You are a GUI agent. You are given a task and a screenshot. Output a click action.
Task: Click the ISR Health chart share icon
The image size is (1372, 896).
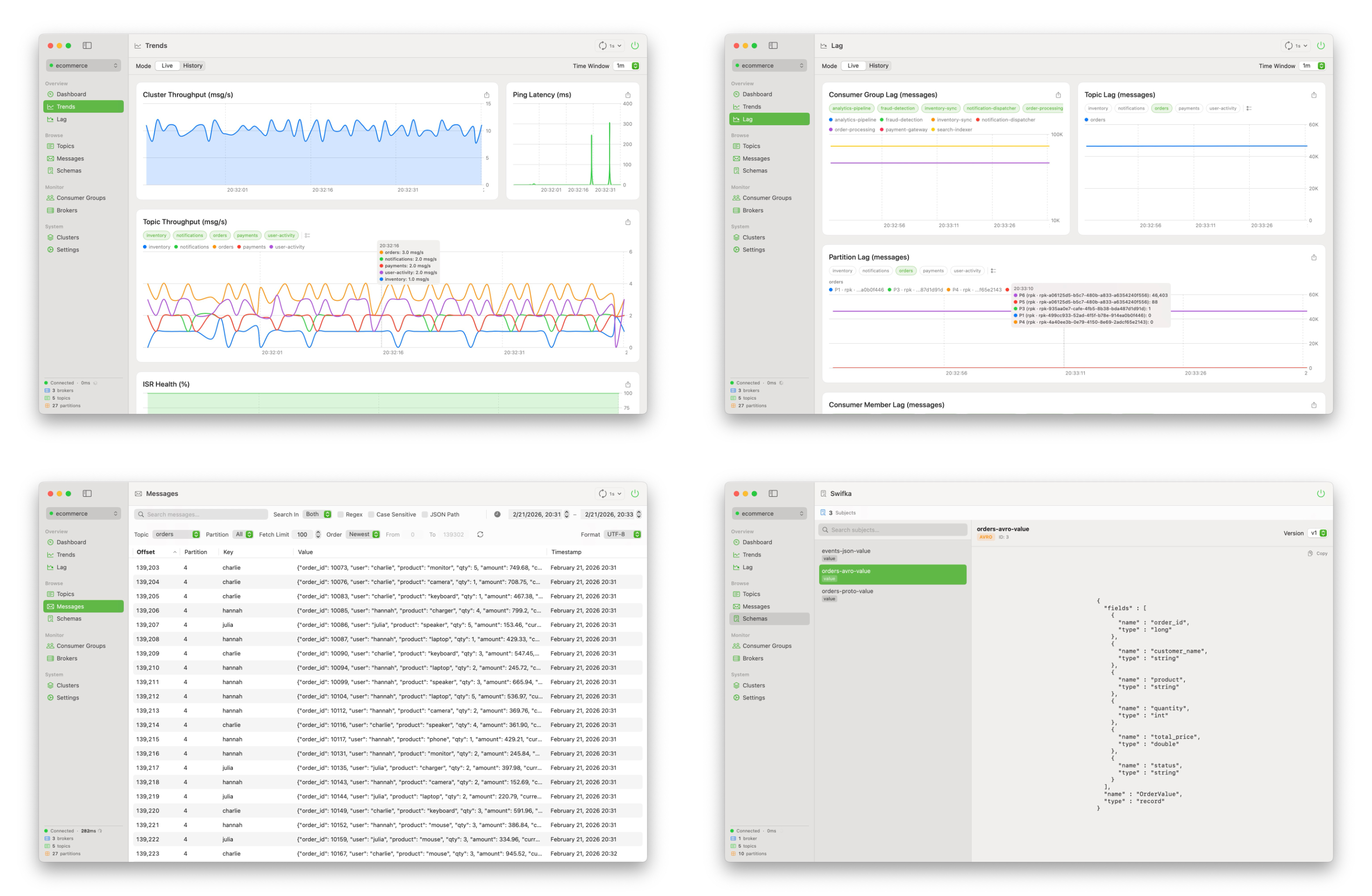[x=628, y=385]
